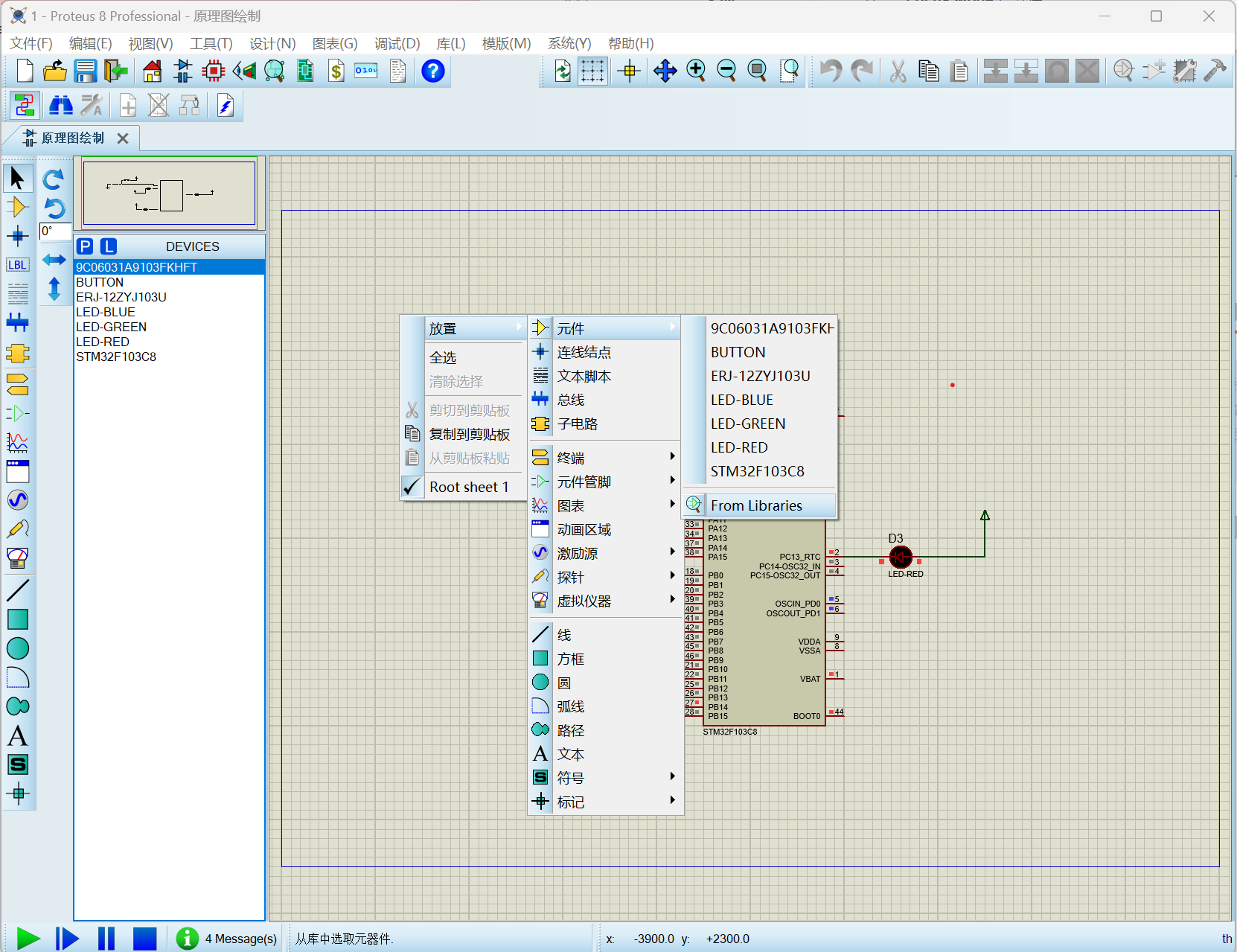Image resolution: width=1237 pixels, height=952 pixels.
Task: Choose 子电路 (subcircuit) menu item
Action: 604,424
